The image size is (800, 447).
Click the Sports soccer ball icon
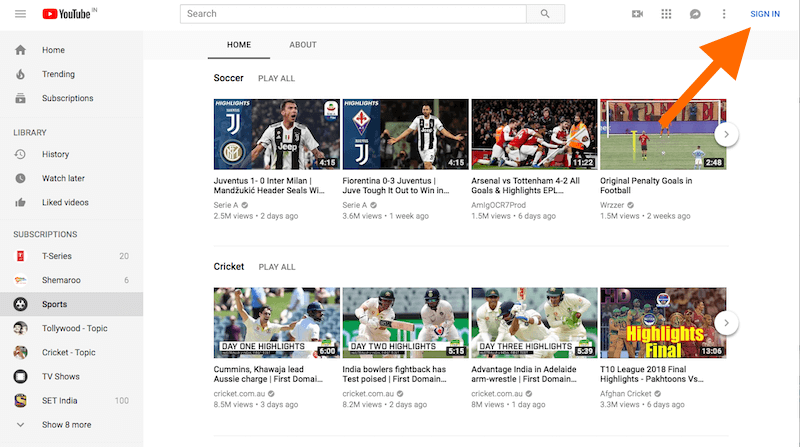[x=20, y=304]
